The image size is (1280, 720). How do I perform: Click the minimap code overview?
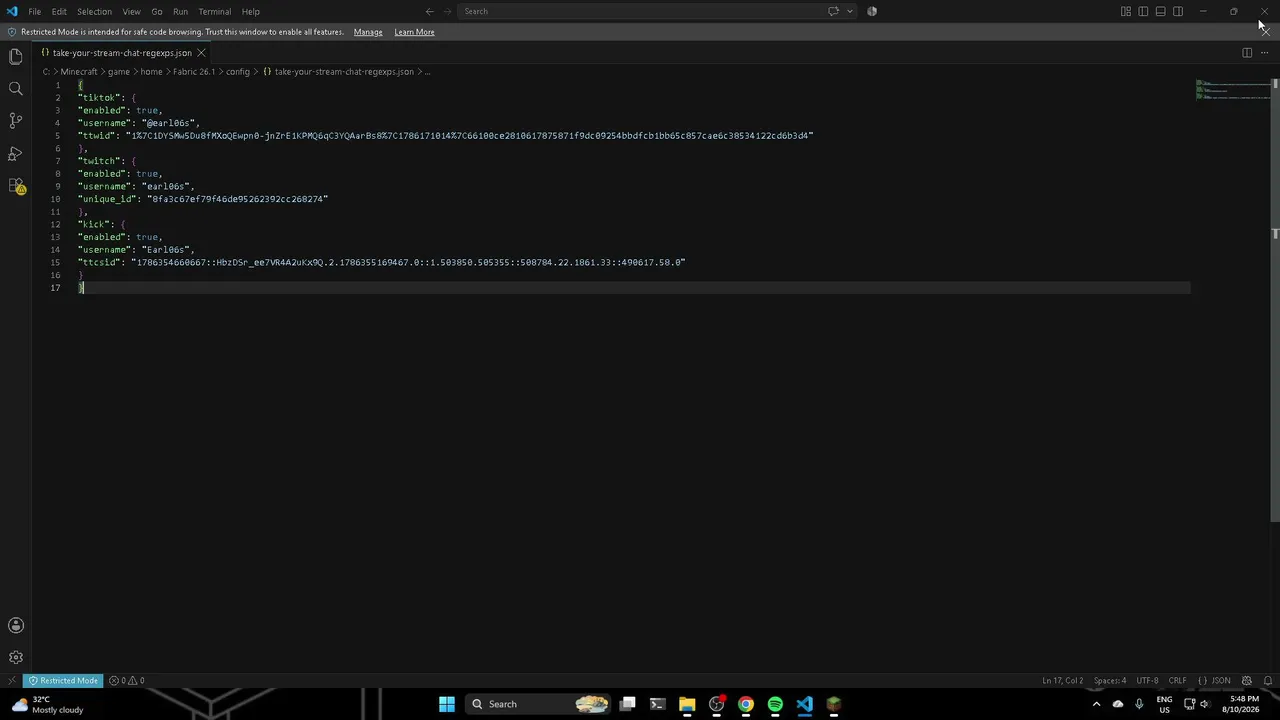[x=1232, y=90]
